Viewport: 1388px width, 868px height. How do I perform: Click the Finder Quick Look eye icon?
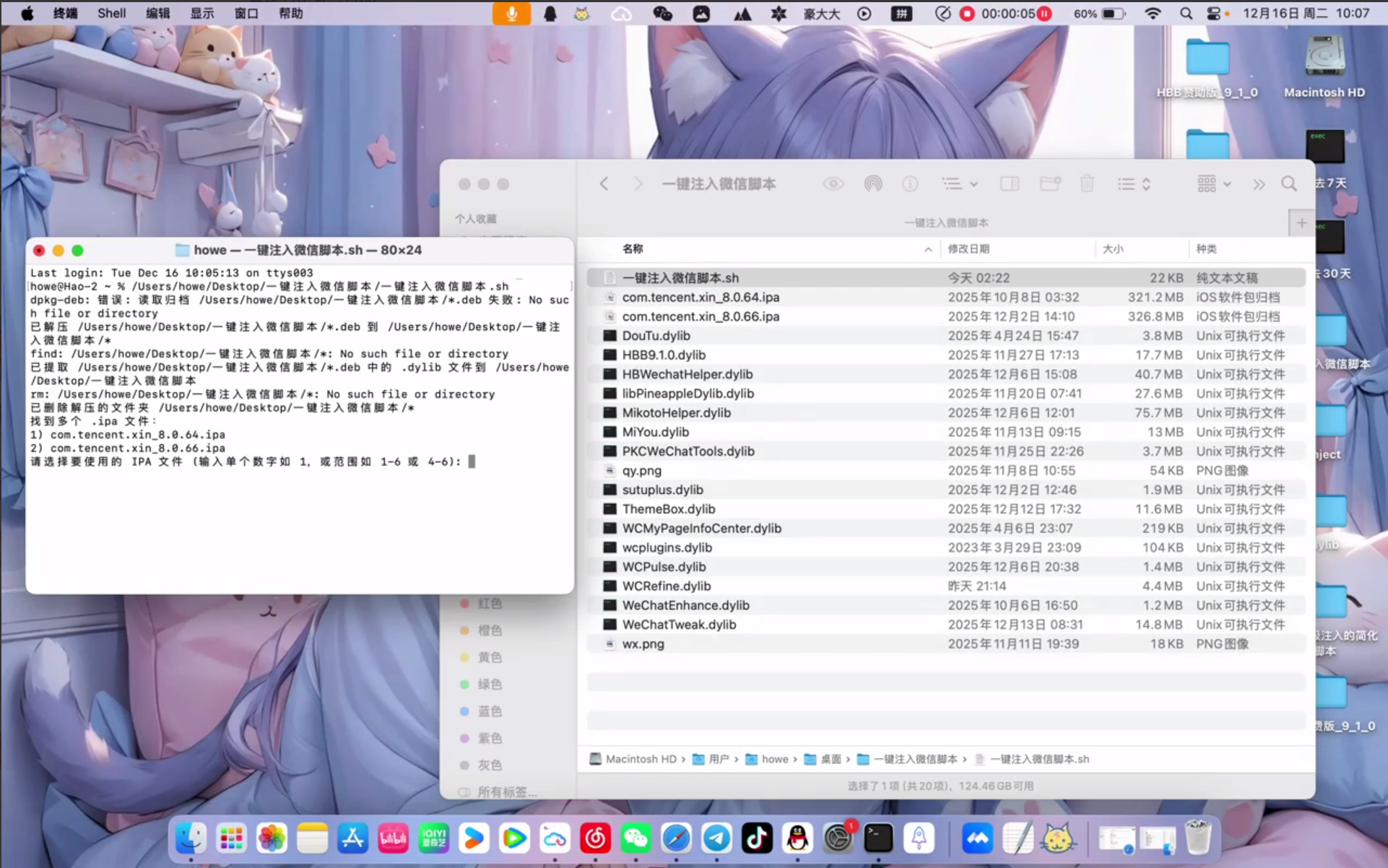tap(833, 184)
